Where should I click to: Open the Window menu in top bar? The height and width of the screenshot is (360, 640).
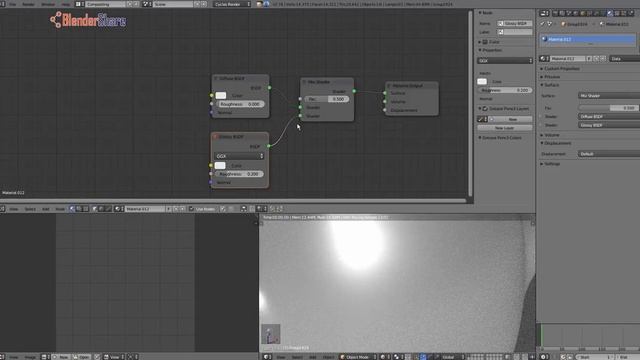point(48,4)
